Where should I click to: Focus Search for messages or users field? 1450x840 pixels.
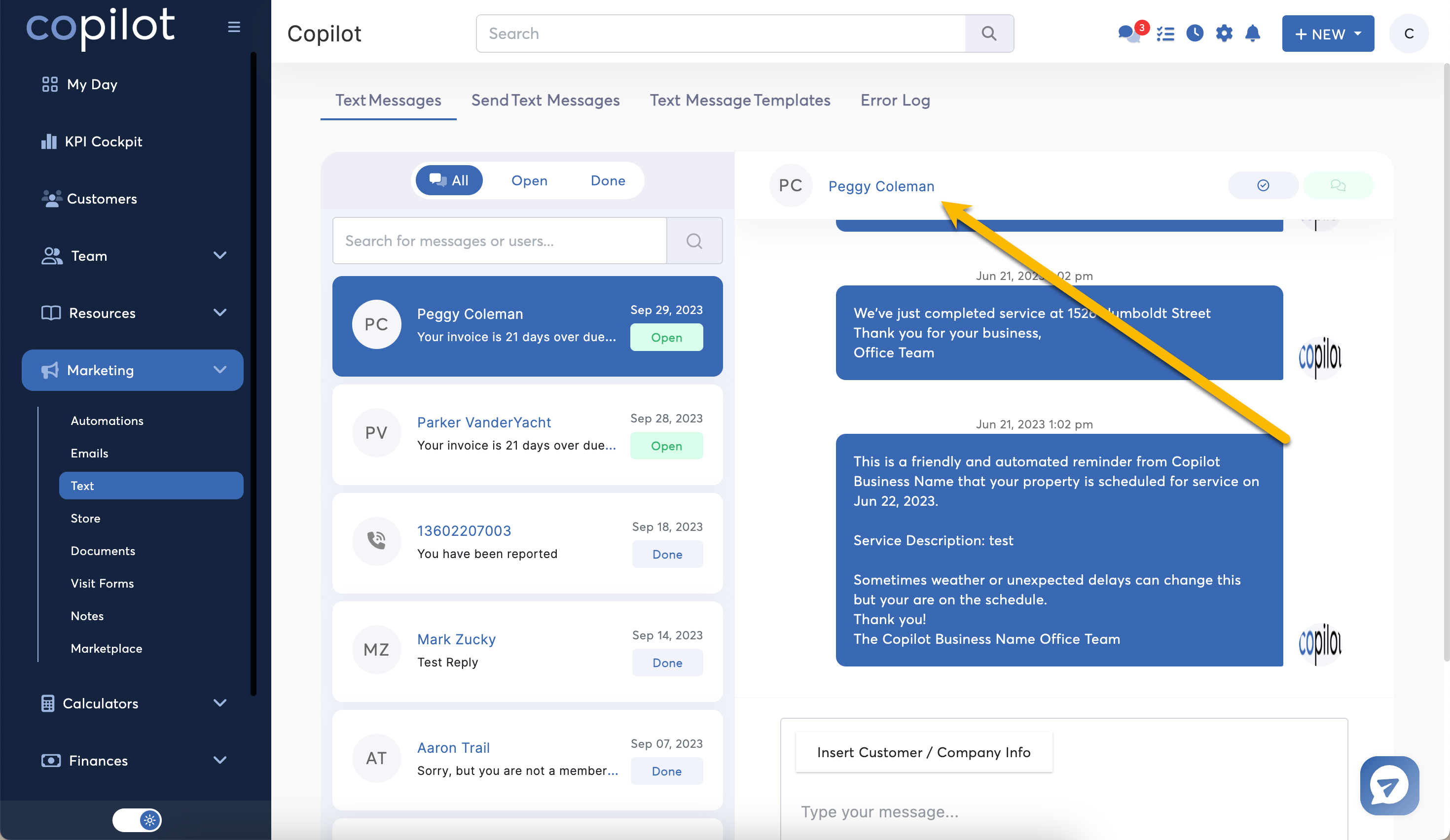[x=500, y=241]
